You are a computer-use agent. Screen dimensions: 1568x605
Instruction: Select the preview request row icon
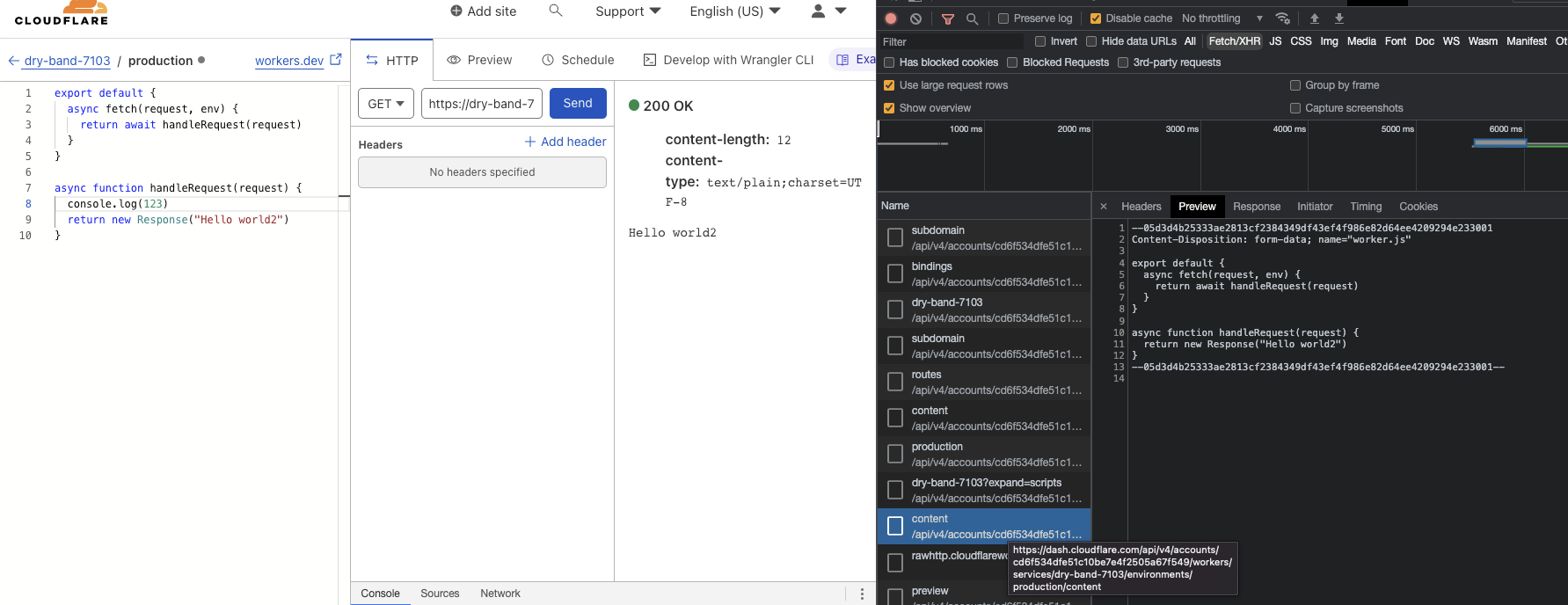(x=895, y=596)
